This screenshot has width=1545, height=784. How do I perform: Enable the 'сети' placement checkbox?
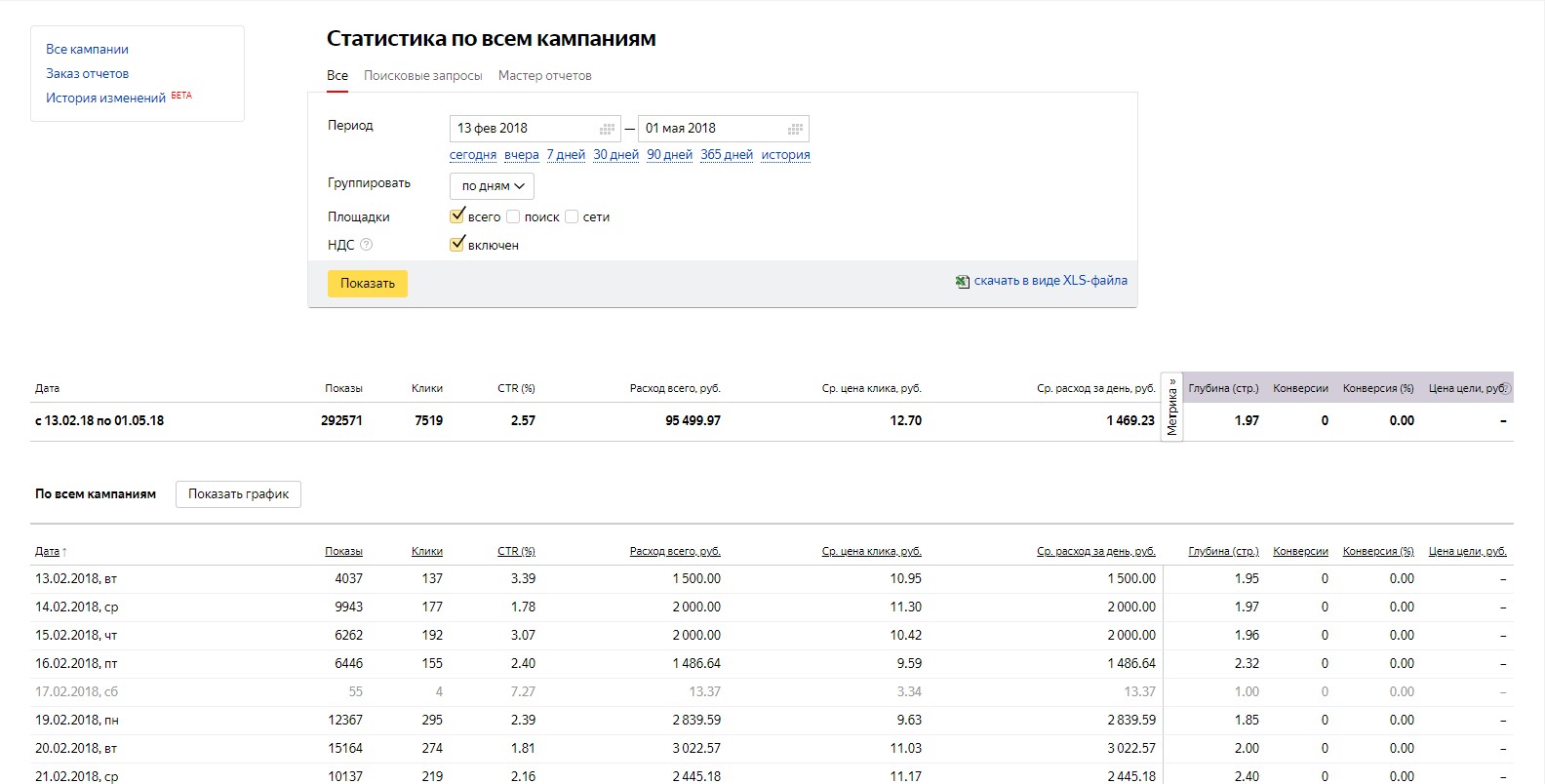pos(572,216)
